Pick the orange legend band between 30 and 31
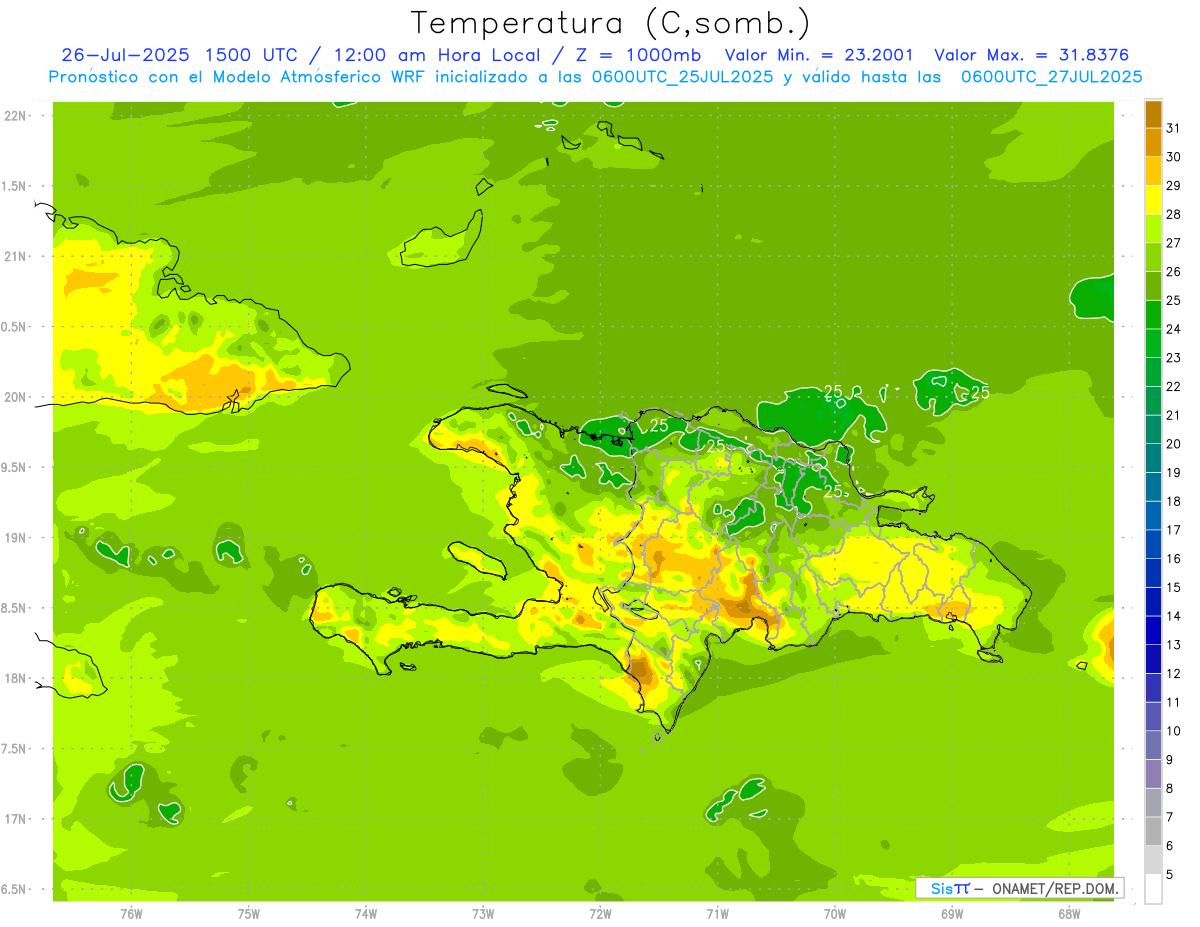Image resolution: width=1200 pixels, height=927 pixels. point(1153,142)
